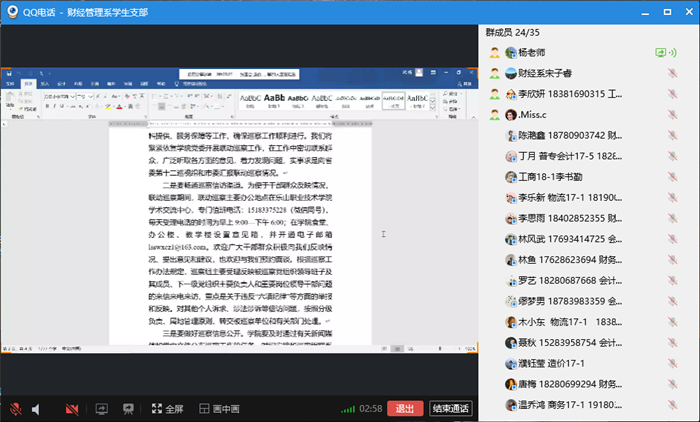
Task: Click the screen share icon
Action: coord(101,409)
